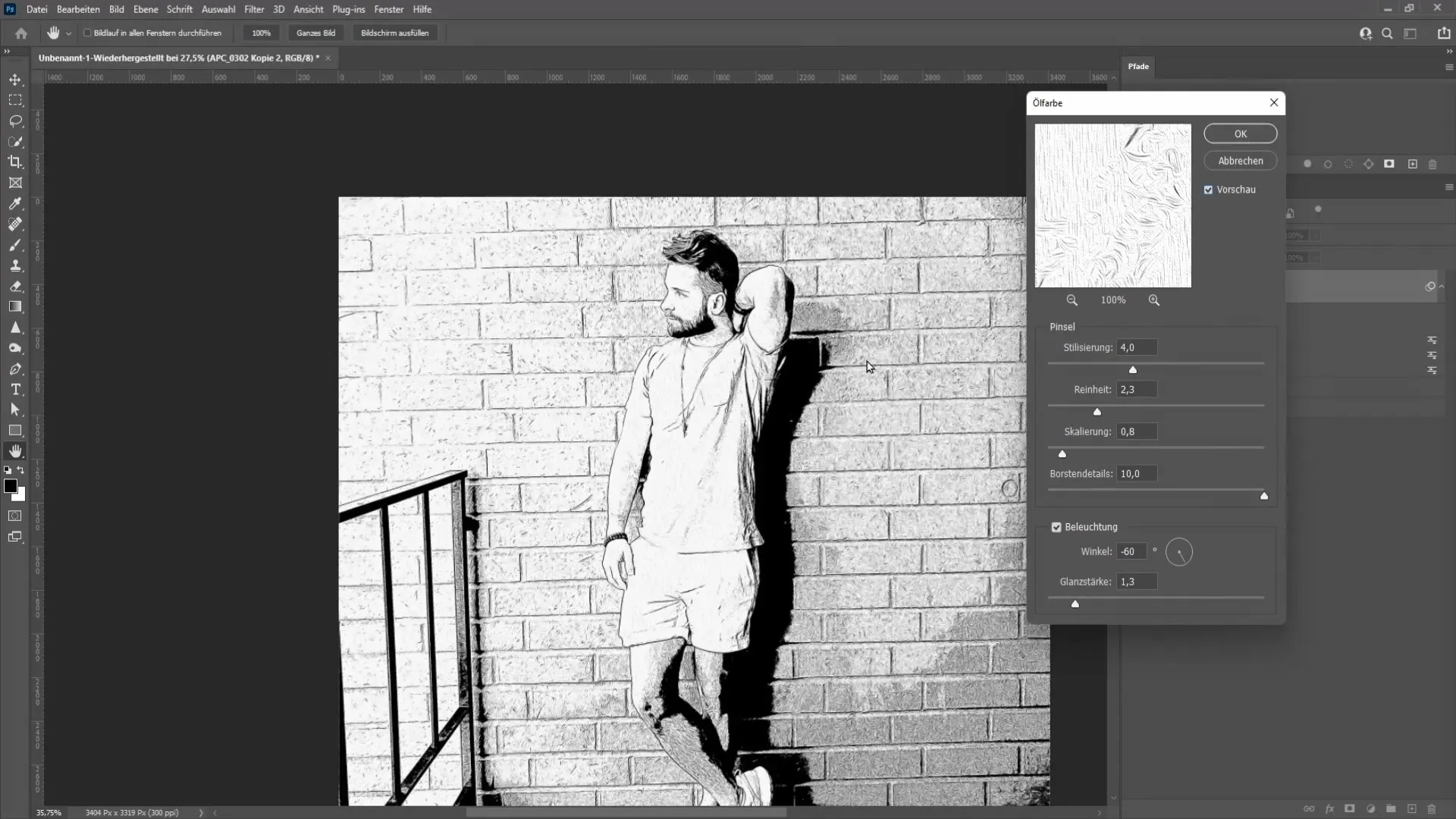Toggle Beleuchtung checkbox

(1056, 527)
